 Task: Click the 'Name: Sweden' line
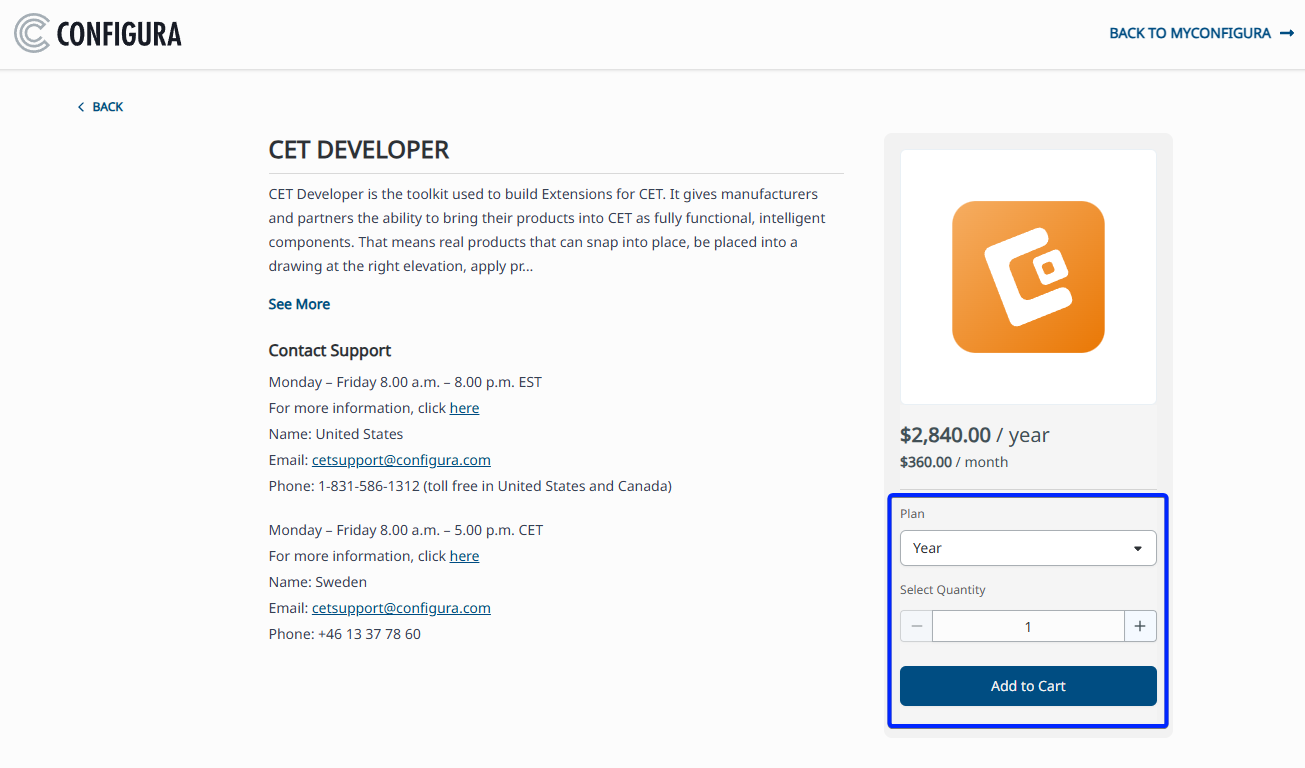(318, 582)
